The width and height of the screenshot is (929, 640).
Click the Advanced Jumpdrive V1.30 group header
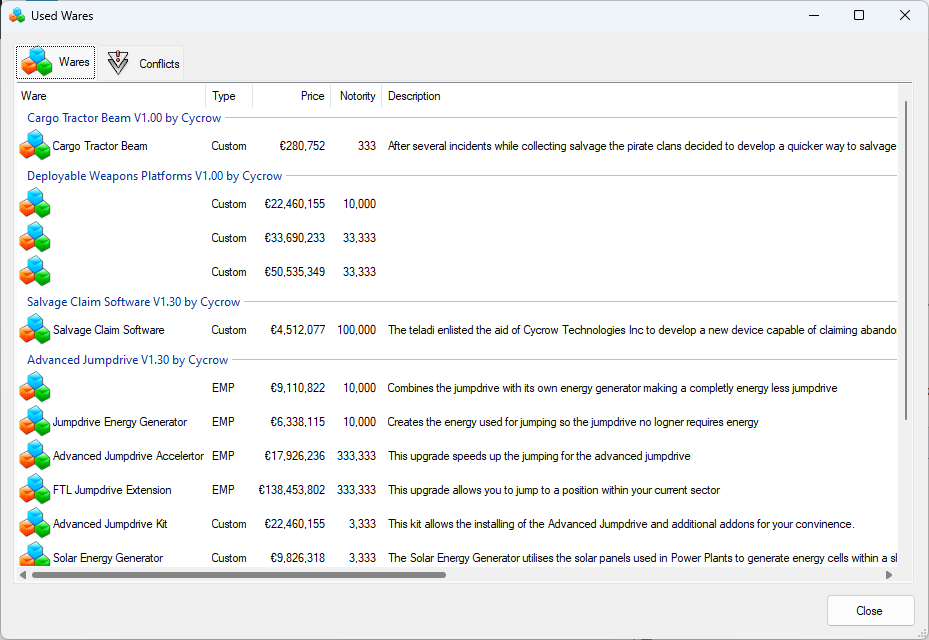pyautogui.click(x=127, y=360)
